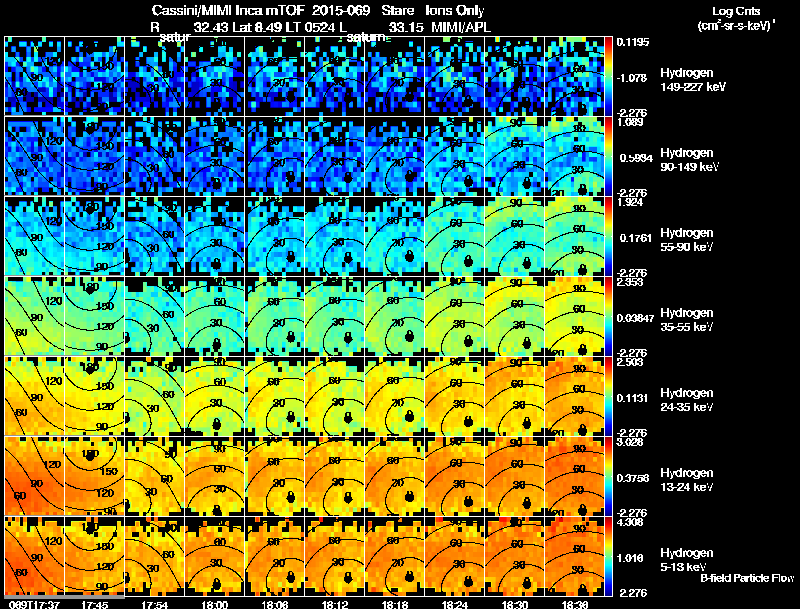Image resolution: width=800 pixels, height=609 pixels.
Task: Click the '18:30' time label
Action: point(515,604)
